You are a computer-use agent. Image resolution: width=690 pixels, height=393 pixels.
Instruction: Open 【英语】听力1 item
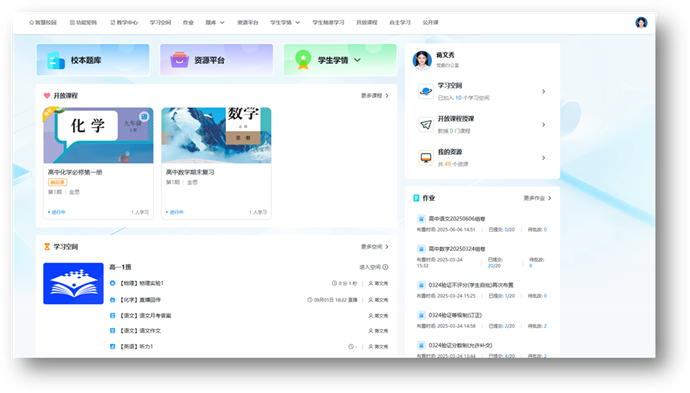pos(136,346)
